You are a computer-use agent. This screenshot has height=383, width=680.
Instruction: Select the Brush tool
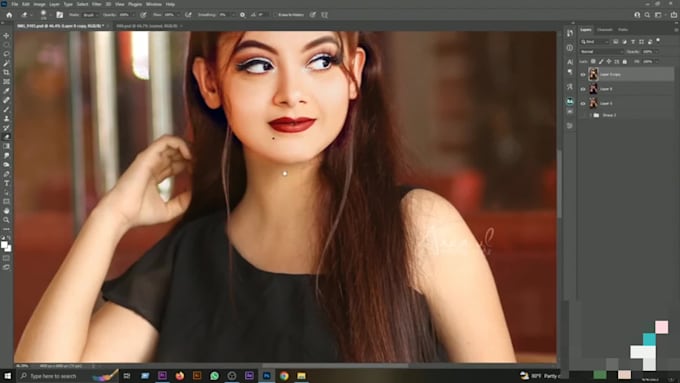(6, 109)
